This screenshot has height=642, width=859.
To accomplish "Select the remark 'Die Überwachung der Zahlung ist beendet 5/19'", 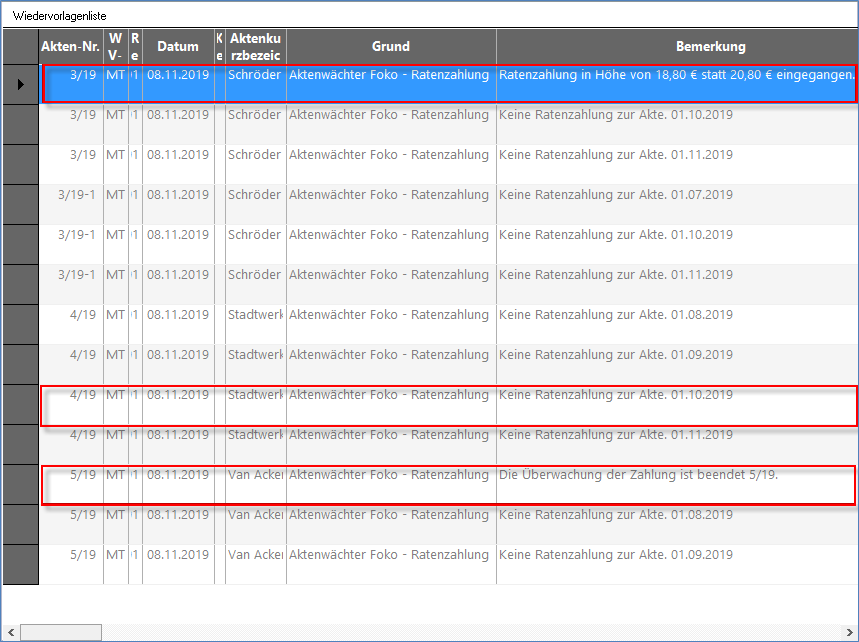I will pyautogui.click(x=638, y=475).
